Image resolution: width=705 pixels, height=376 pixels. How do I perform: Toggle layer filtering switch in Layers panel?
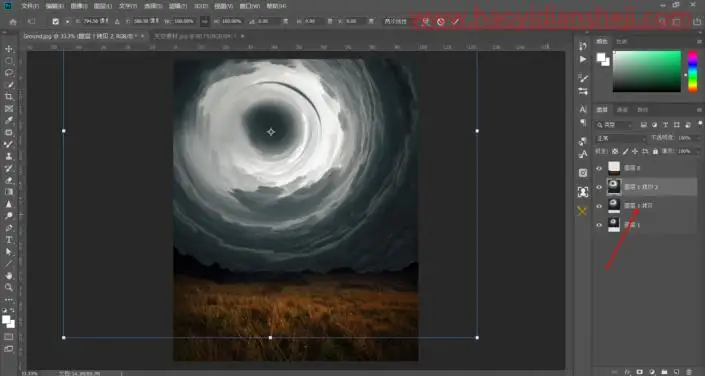pos(700,124)
